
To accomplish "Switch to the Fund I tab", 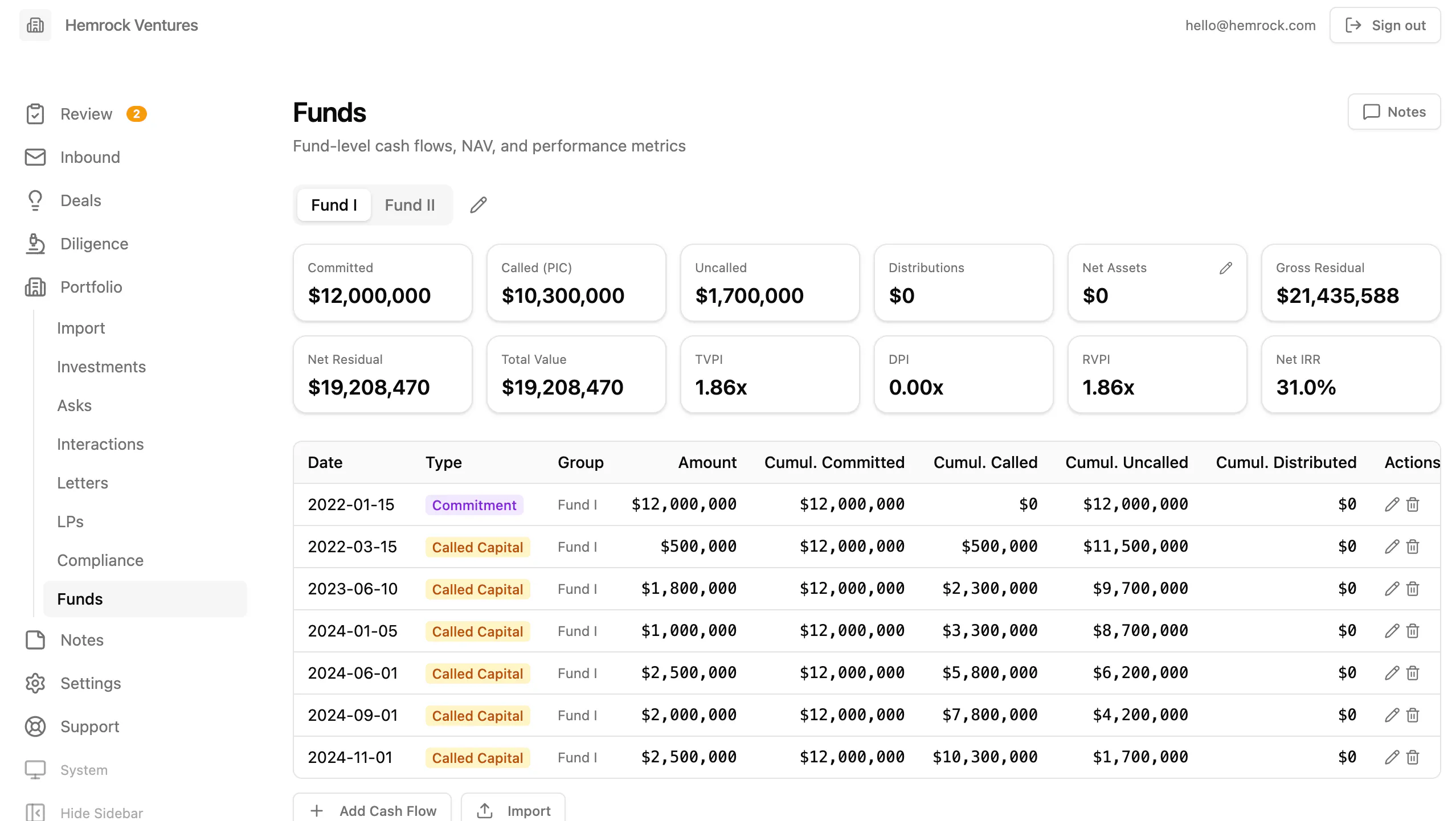I will (334, 205).
